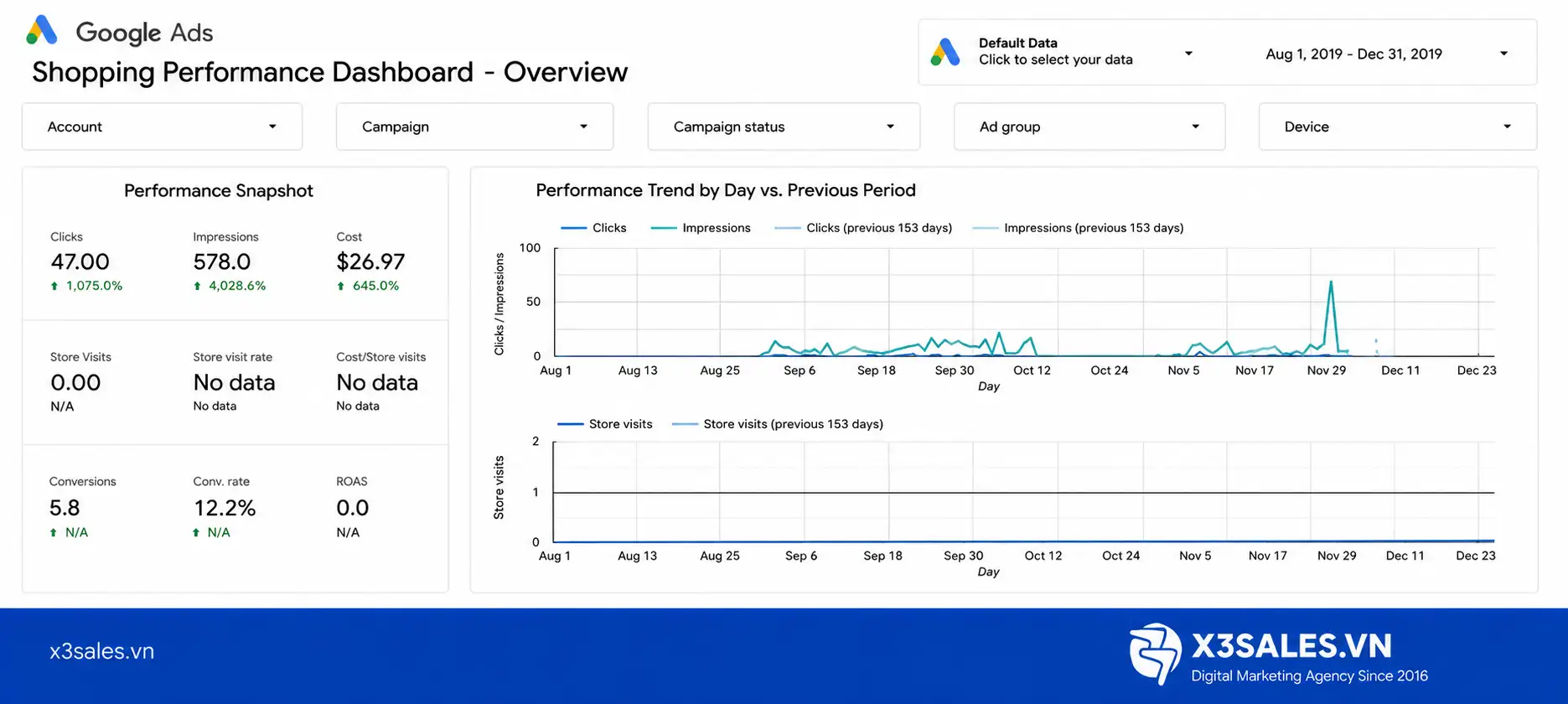The image size is (1568, 704).
Task: Click the Impressions value 578.0
Action: click(222, 261)
